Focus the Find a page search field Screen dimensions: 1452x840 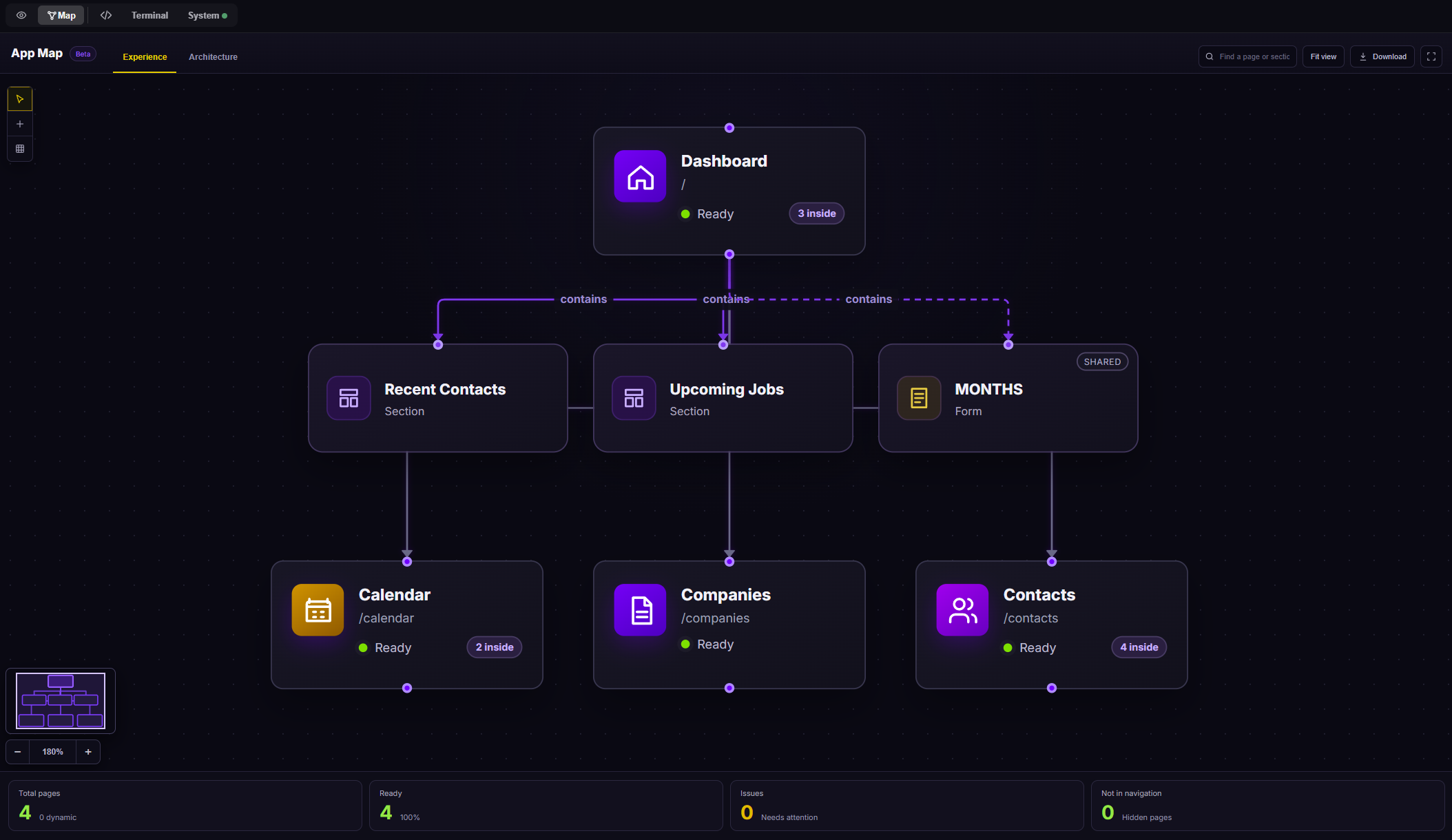[x=1247, y=56]
